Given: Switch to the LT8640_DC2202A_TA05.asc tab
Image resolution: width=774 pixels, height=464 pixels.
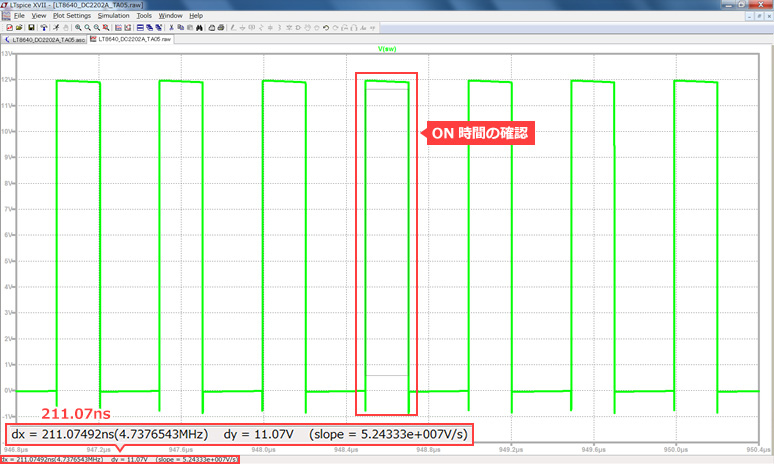Looking at the screenshot, I should coord(46,40).
